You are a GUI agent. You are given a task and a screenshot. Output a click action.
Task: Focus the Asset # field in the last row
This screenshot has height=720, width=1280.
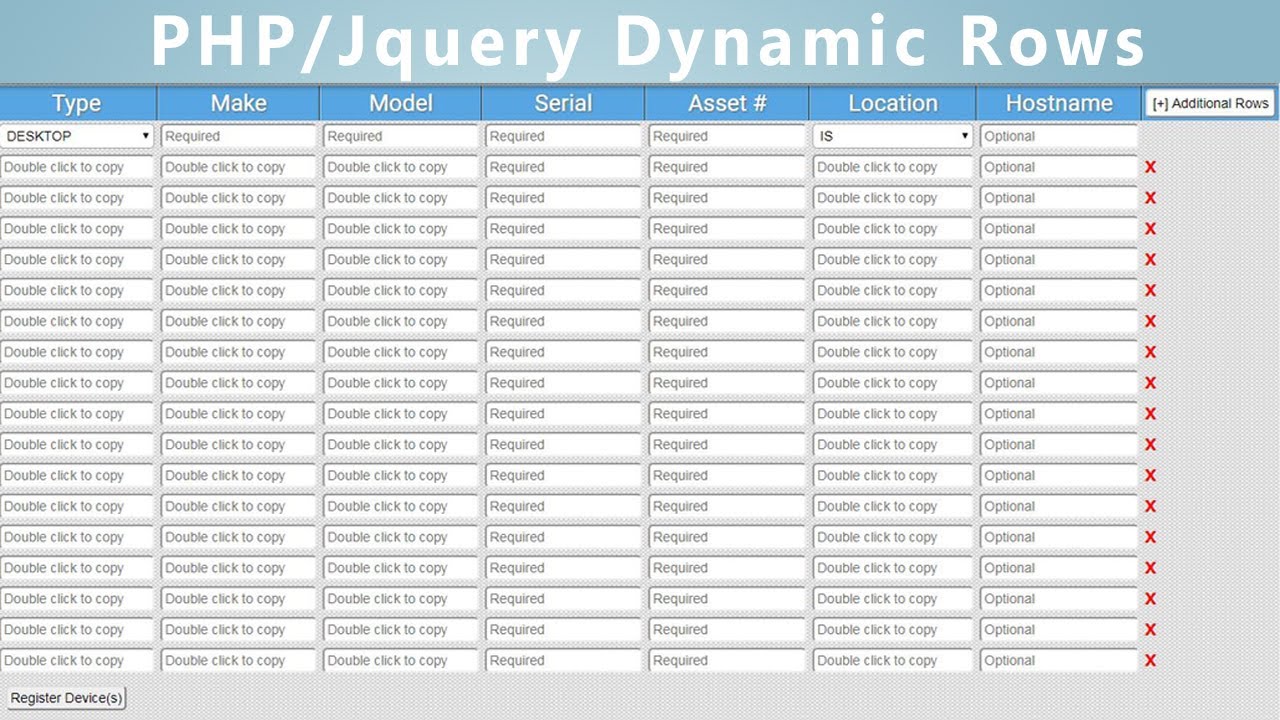pyautogui.click(x=727, y=661)
